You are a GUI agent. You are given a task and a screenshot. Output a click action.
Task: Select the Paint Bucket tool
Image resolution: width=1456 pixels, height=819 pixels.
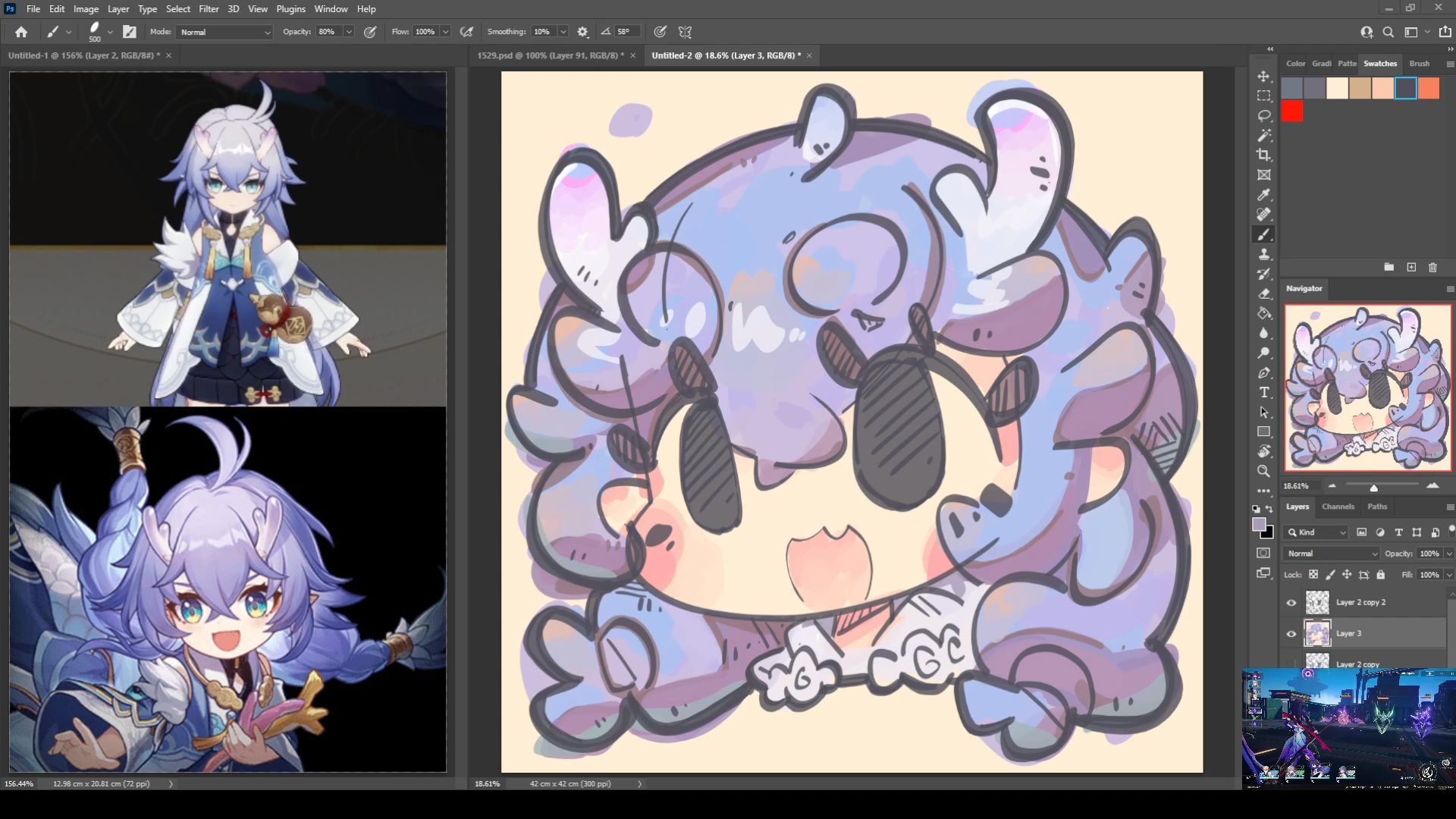tap(1263, 313)
